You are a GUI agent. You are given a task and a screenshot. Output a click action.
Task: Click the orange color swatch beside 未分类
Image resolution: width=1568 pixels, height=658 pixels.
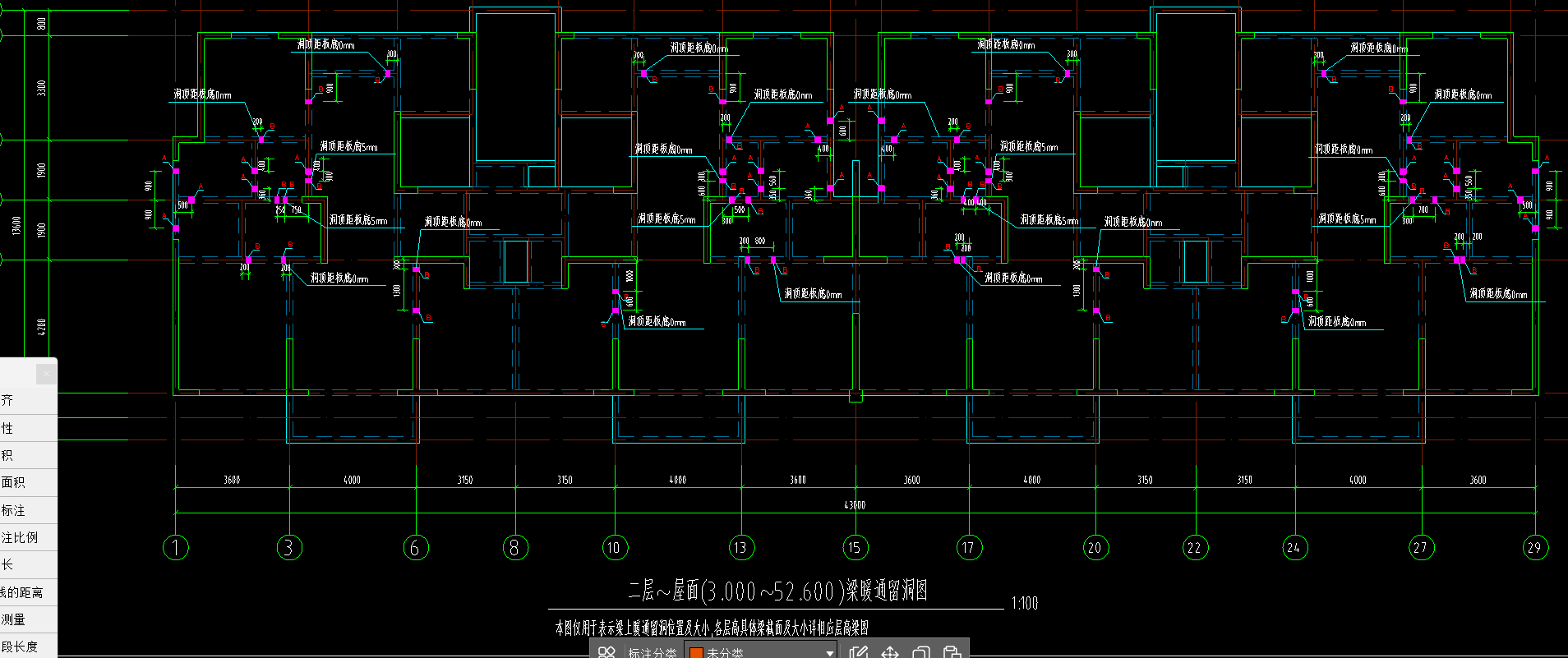tap(696, 653)
